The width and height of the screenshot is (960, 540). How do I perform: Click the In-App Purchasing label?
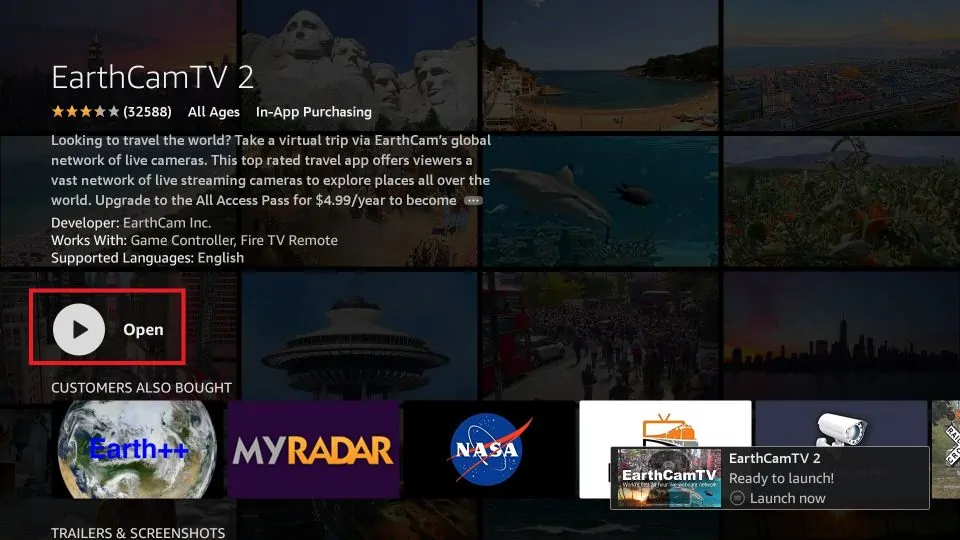pos(313,112)
